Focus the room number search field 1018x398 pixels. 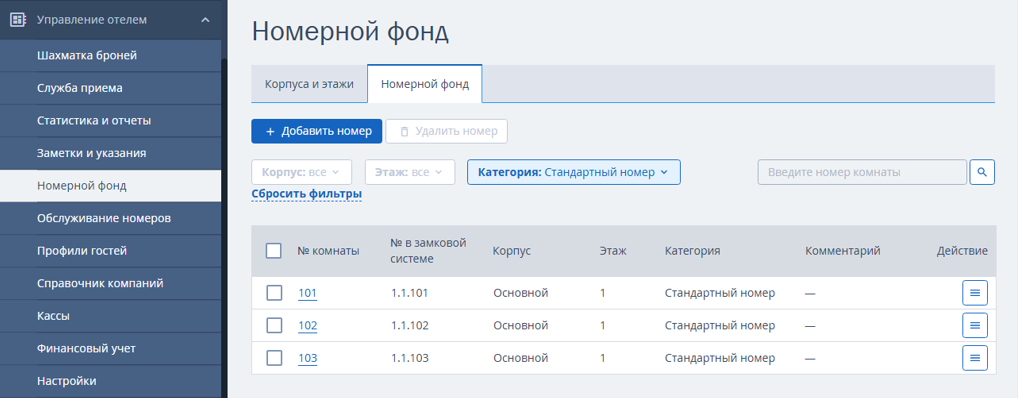862,172
